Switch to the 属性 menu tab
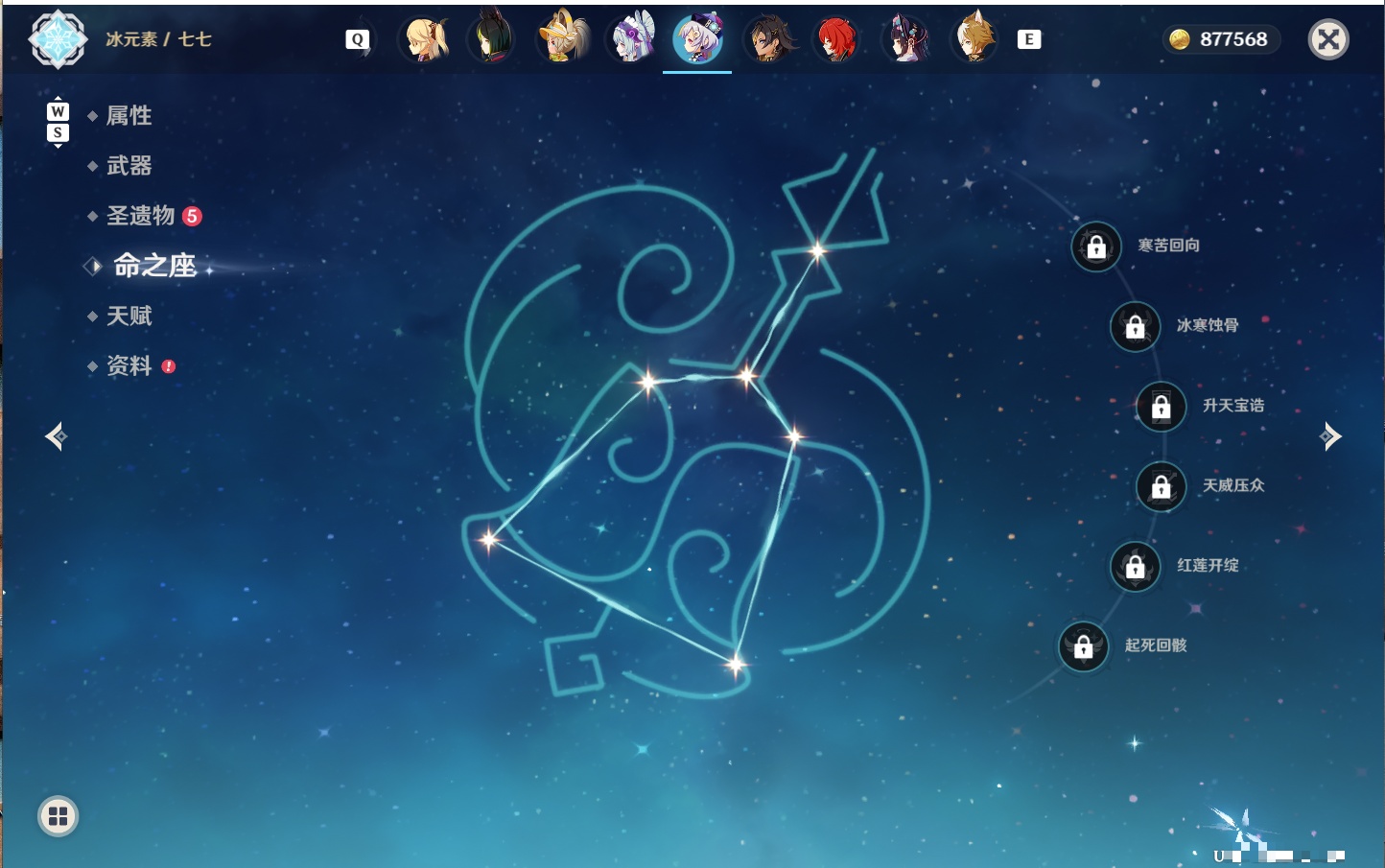Viewport: 1385px width, 868px height. (129, 116)
